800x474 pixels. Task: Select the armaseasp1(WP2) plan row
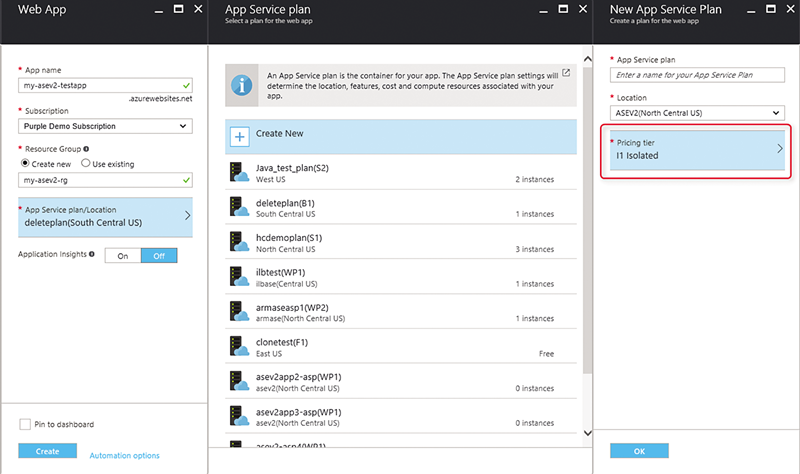(x=401, y=312)
